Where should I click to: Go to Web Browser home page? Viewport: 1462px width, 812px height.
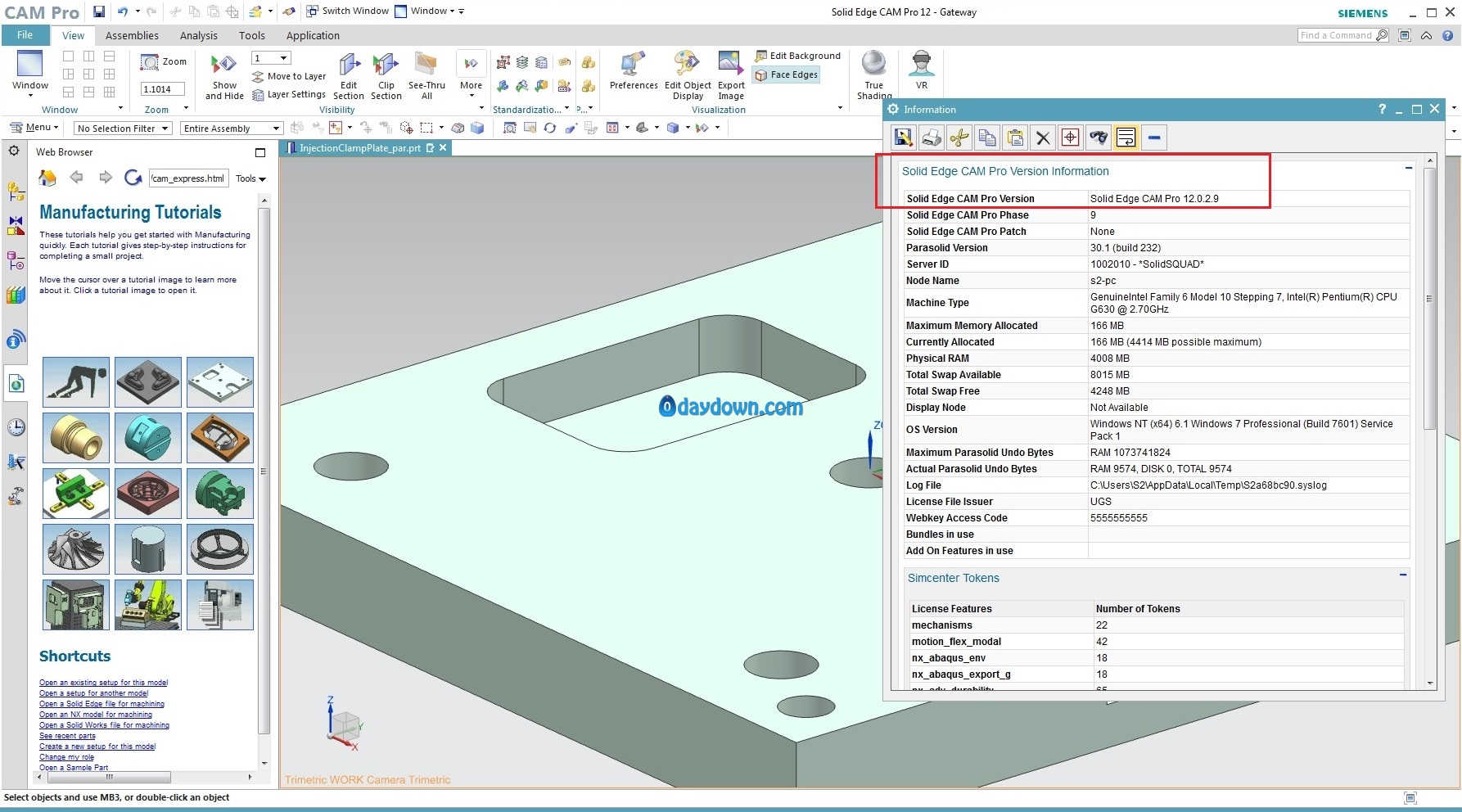47,178
